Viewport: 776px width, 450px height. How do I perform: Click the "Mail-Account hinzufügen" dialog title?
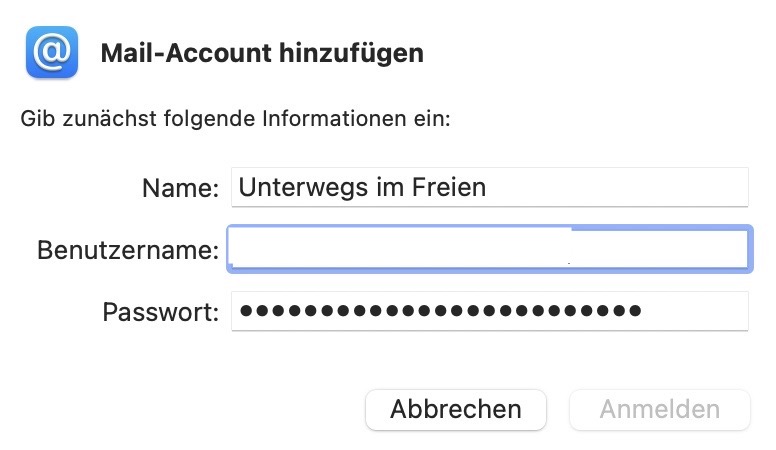[262, 53]
